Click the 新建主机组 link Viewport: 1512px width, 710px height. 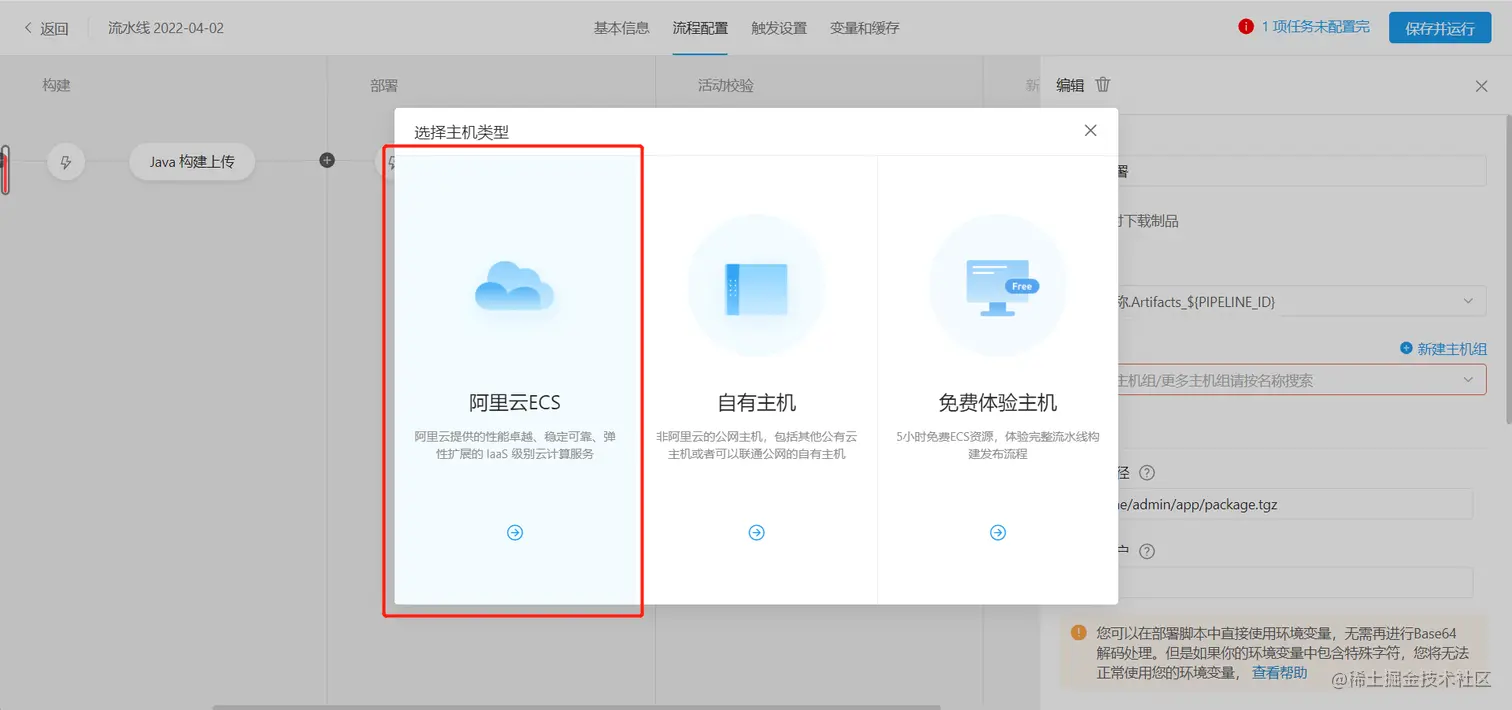[1444, 349]
